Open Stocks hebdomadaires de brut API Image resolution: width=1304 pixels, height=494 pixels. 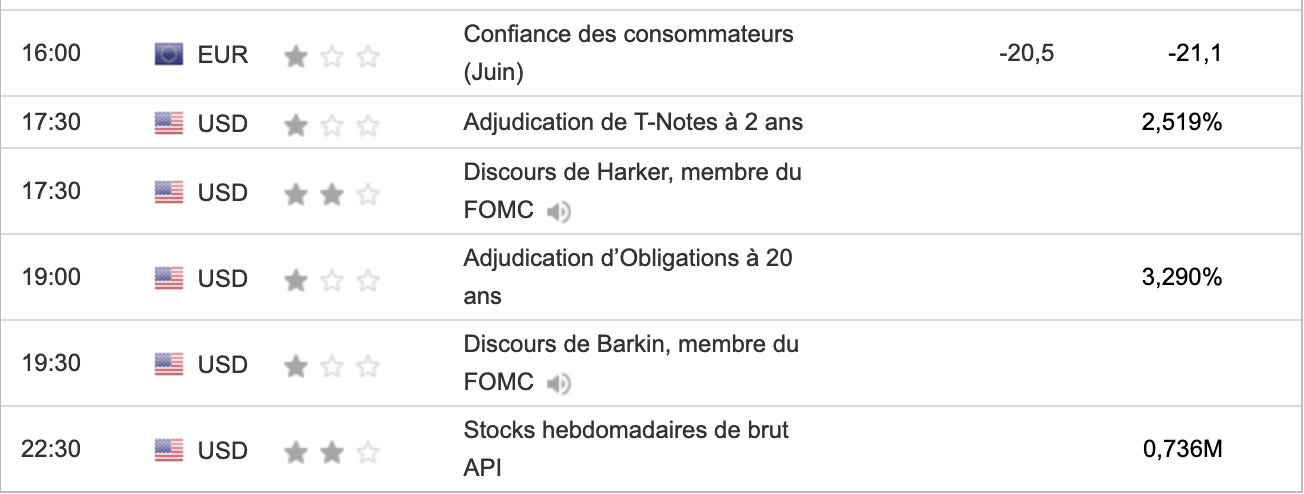point(626,431)
